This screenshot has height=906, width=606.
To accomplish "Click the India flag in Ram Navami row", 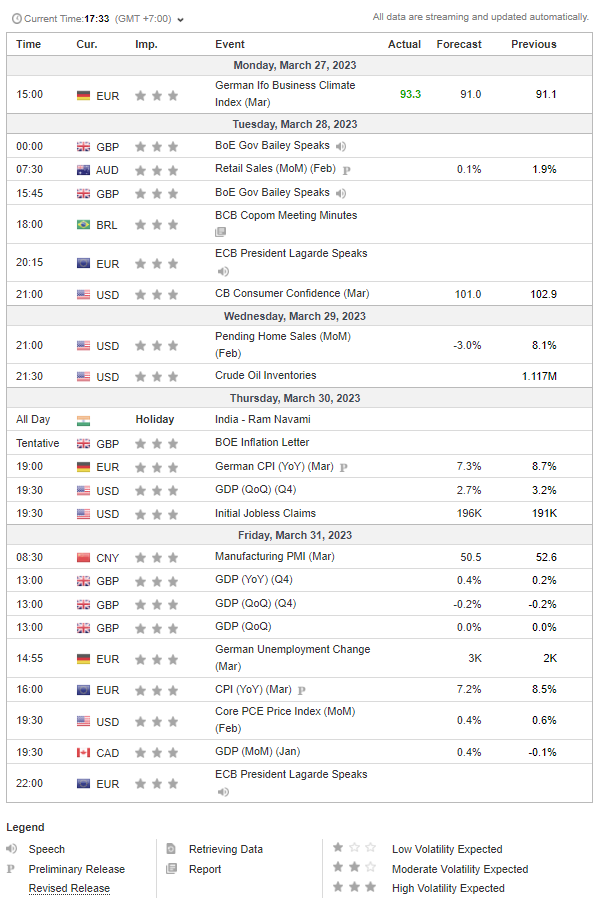I will 83,420.
